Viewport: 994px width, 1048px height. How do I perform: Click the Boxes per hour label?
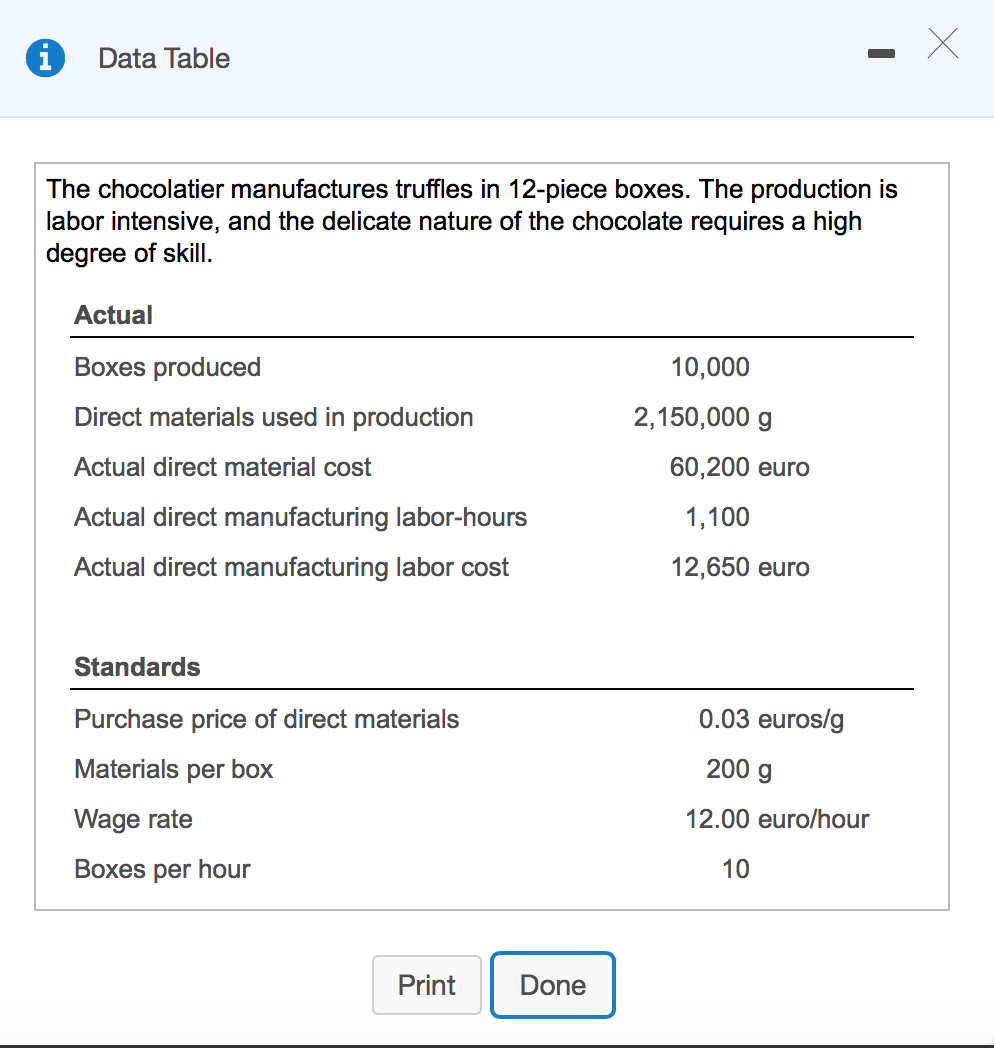coord(162,869)
